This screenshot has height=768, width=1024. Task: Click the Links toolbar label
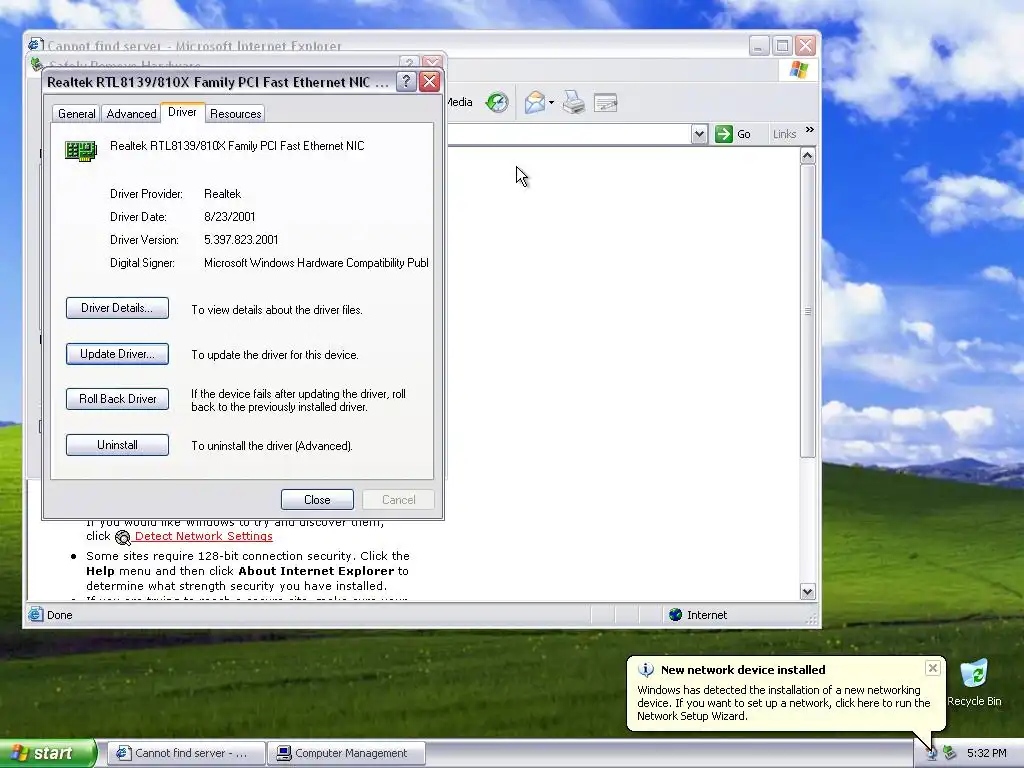(x=784, y=134)
